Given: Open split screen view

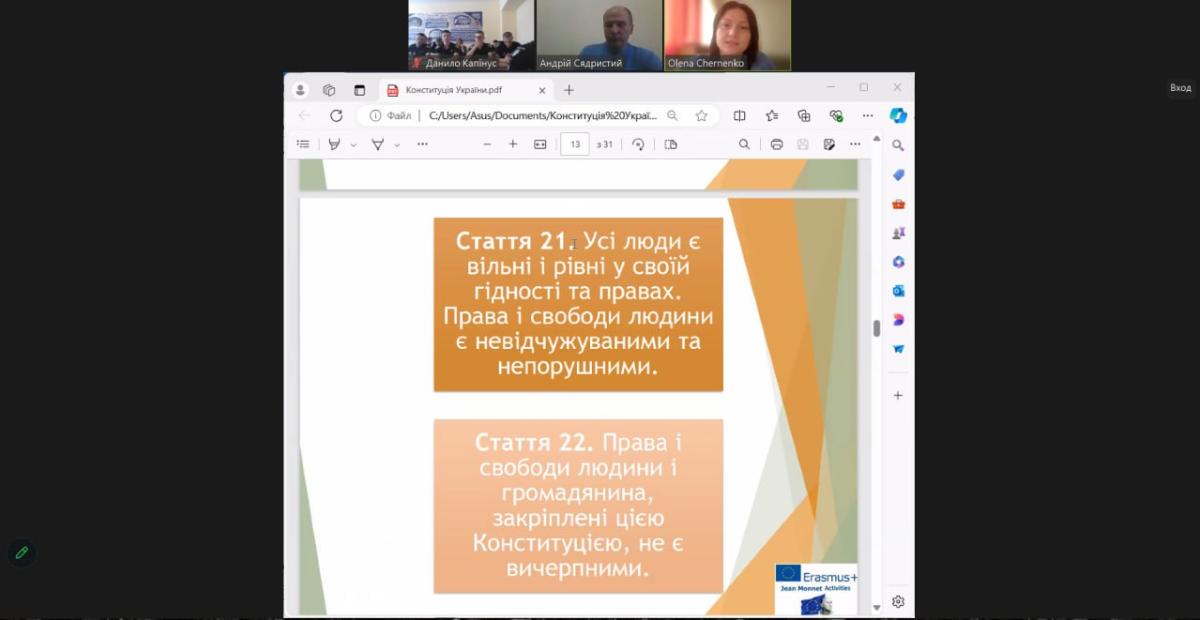Looking at the screenshot, I should [740, 116].
